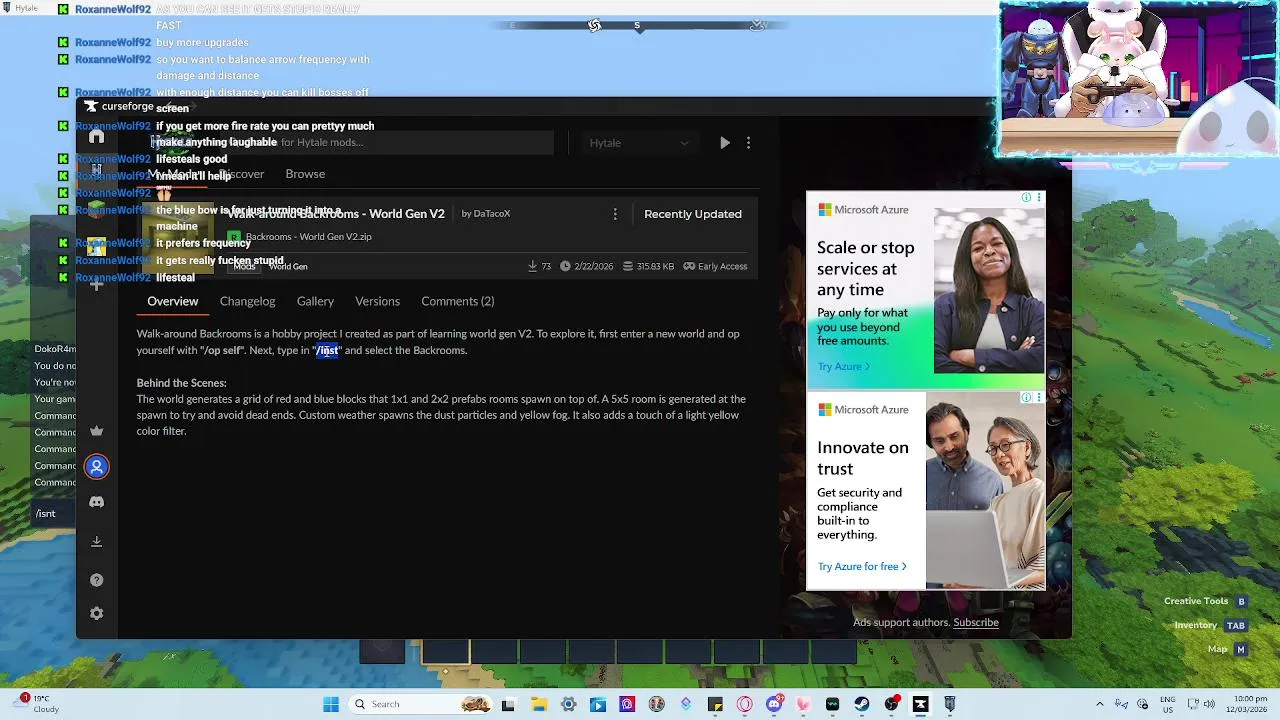Image resolution: width=1280 pixels, height=720 pixels.
Task: Click the Backrooms - World Gen V2.zip file name
Action: click(x=308, y=237)
